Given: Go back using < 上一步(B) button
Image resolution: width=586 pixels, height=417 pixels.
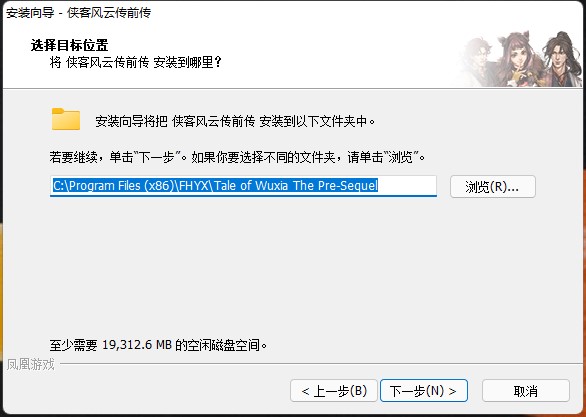Looking at the screenshot, I should [x=334, y=391].
